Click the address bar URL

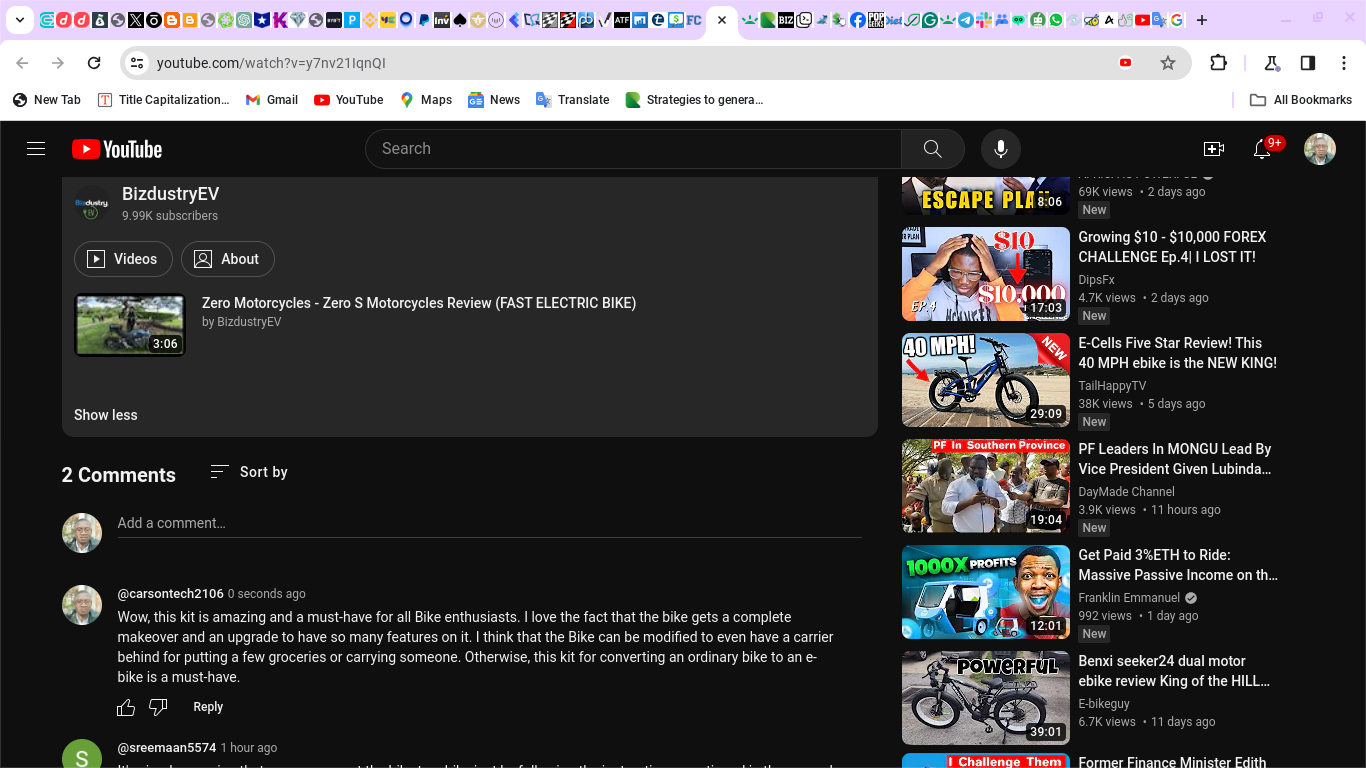click(271, 63)
